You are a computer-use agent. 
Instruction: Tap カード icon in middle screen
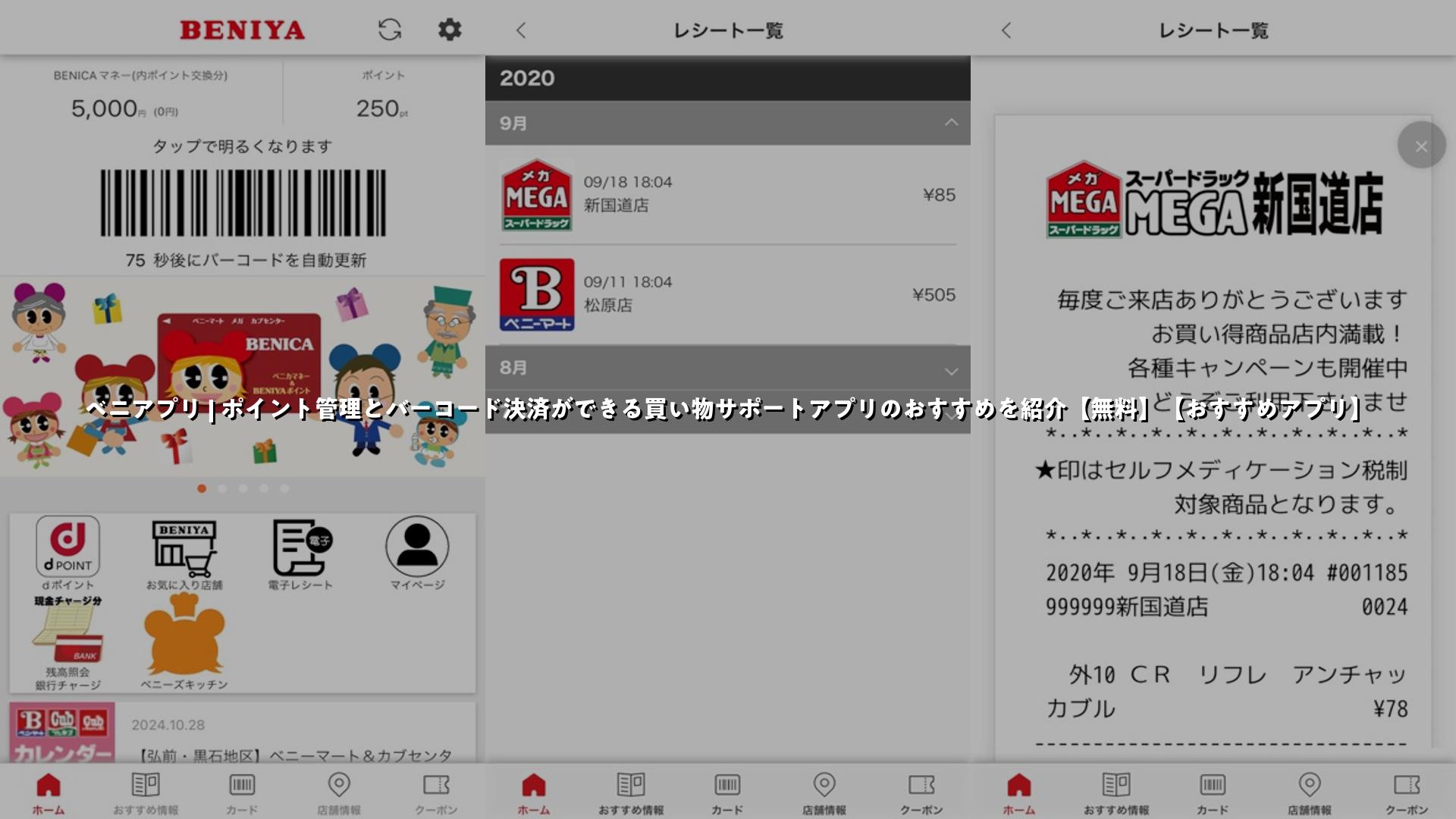pyautogui.click(x=727, y=793)
